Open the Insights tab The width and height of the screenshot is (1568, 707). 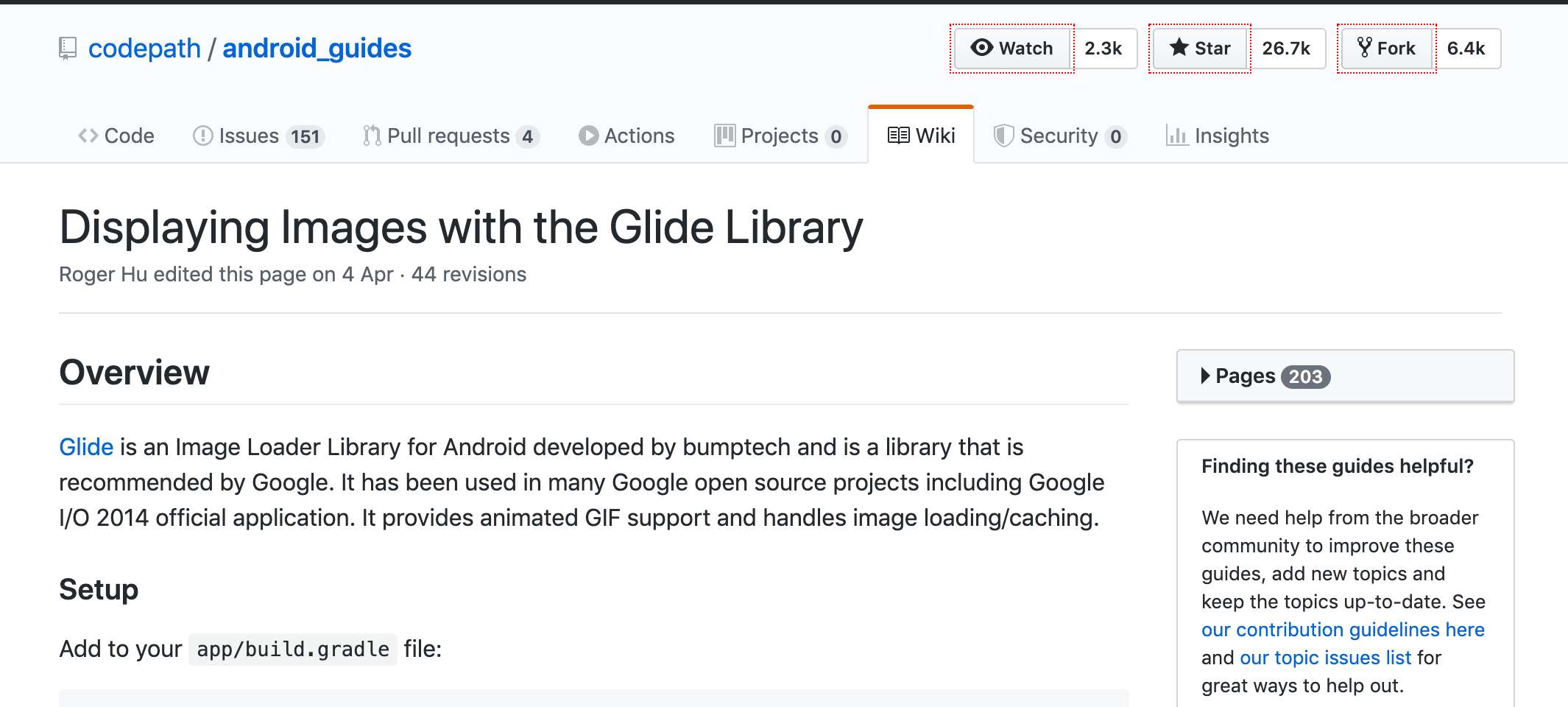1218,136
